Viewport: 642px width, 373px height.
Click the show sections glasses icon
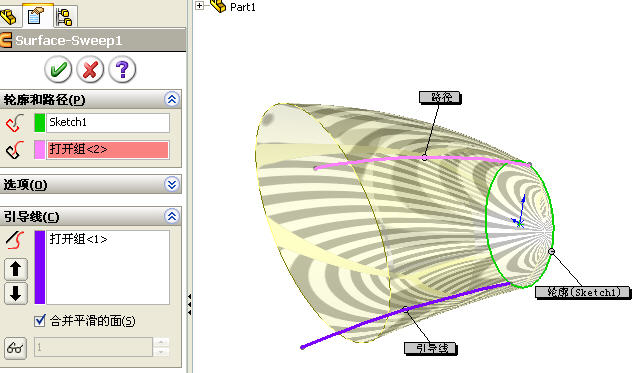[x=15, y=348]
